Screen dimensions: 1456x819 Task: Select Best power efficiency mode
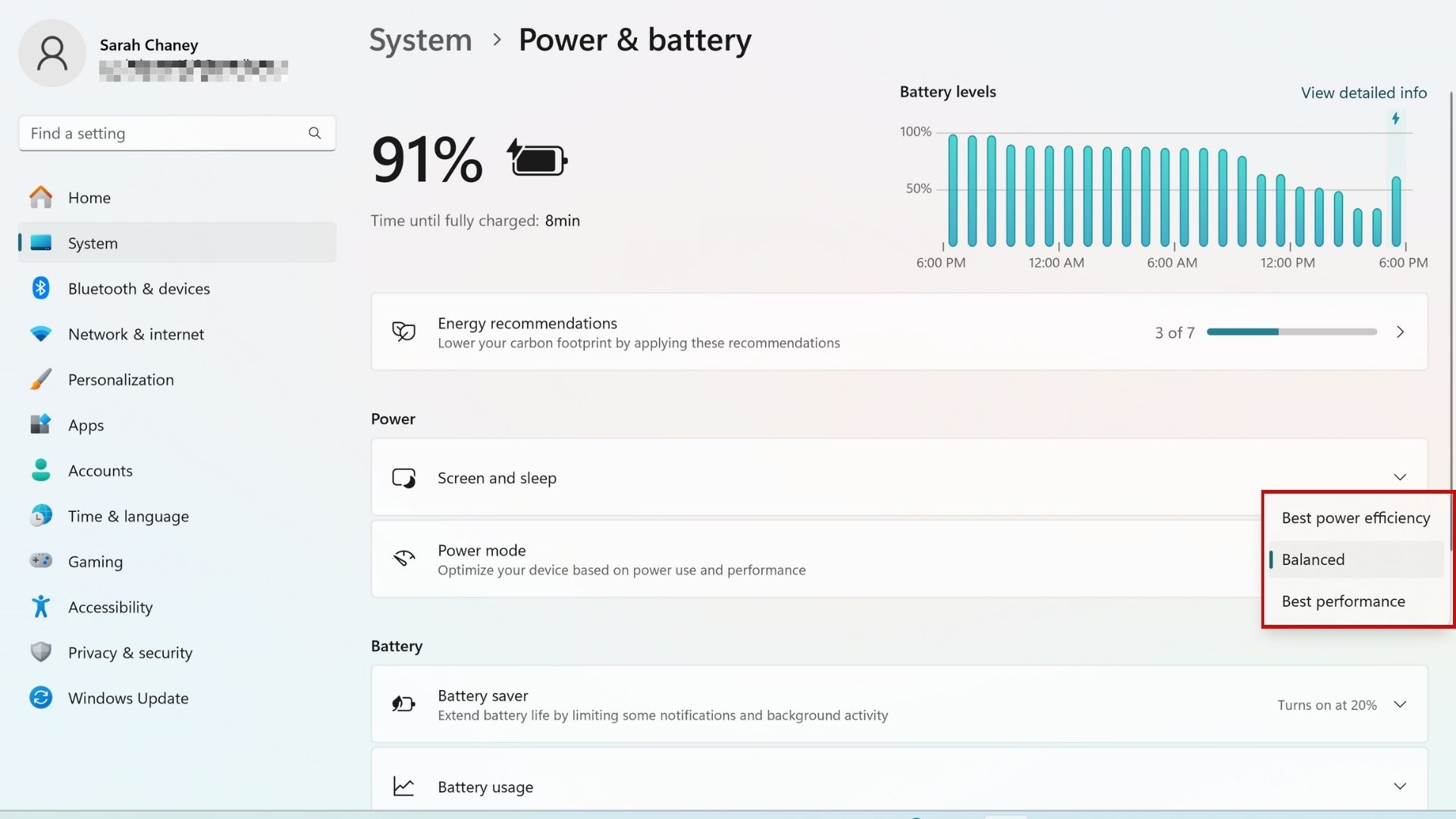pos(1355,517)
